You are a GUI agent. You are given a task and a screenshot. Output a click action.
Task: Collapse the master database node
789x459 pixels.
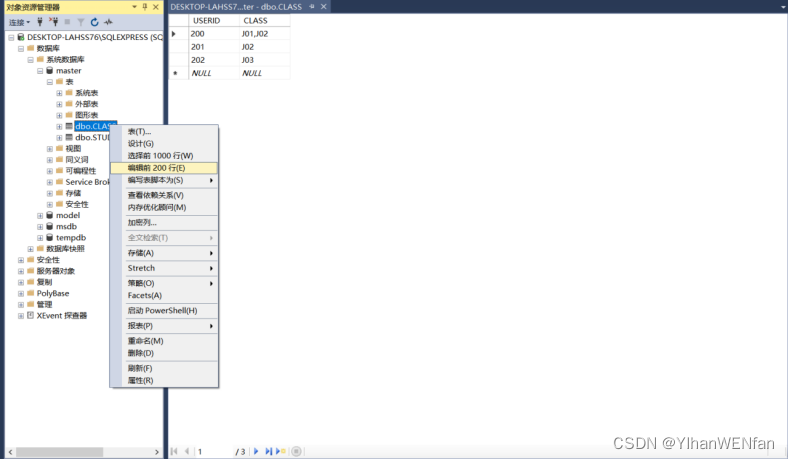pyautogui.click(x=40, y=71)
